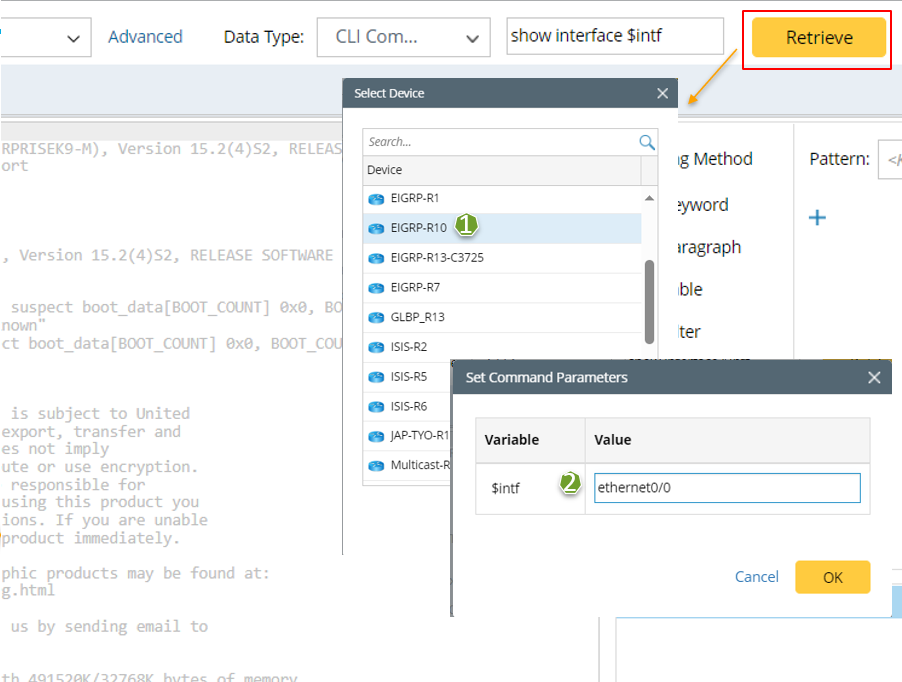
Task: Click the router icon beside EIGRP-R13-C3725
Action: point(376,258)
